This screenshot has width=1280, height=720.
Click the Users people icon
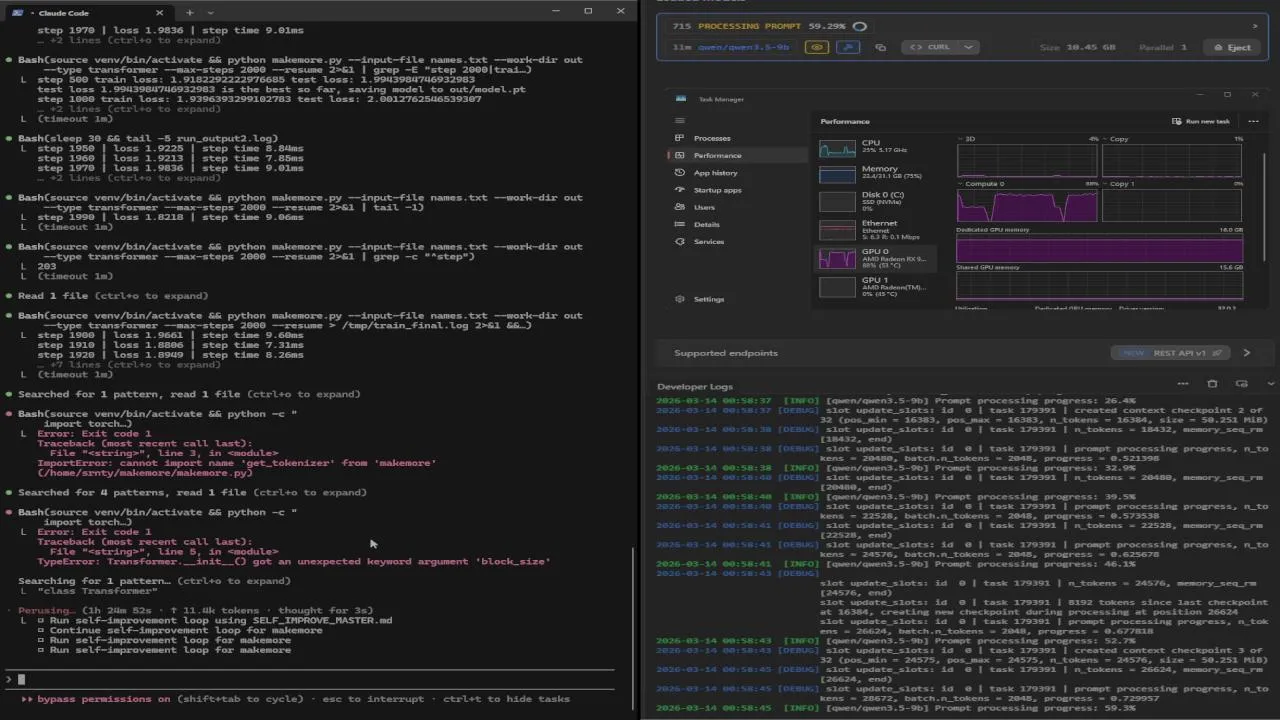[x=680, y=207]
